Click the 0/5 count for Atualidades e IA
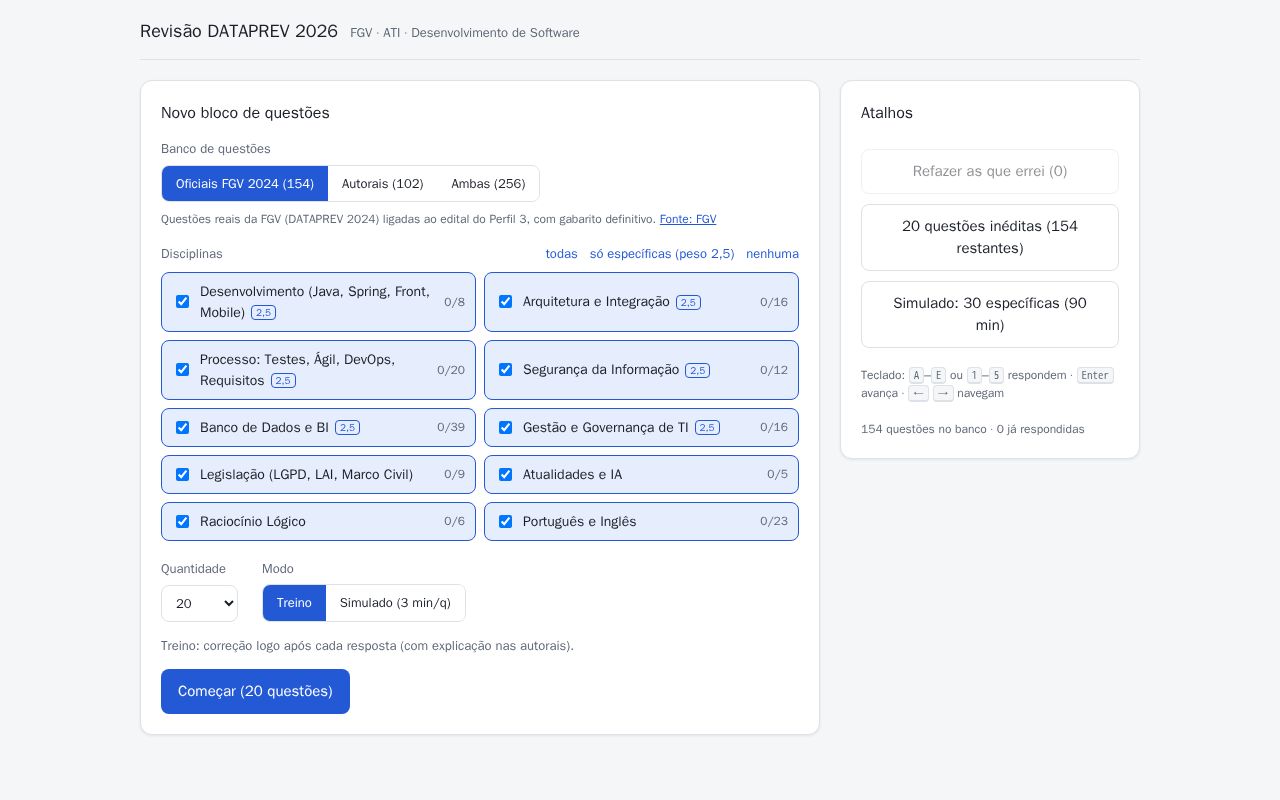Viewport: 1280px width, 800px height. click(777, 474)
